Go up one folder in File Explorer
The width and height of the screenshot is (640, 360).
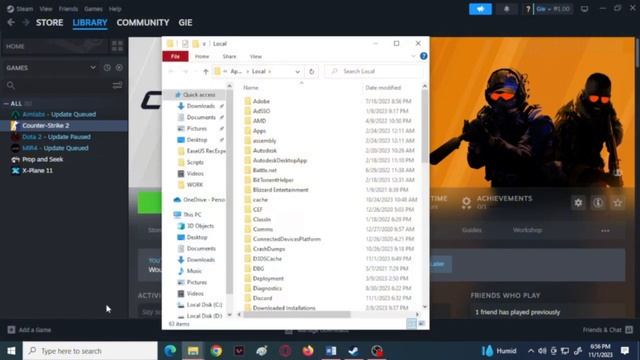[206, 71]
